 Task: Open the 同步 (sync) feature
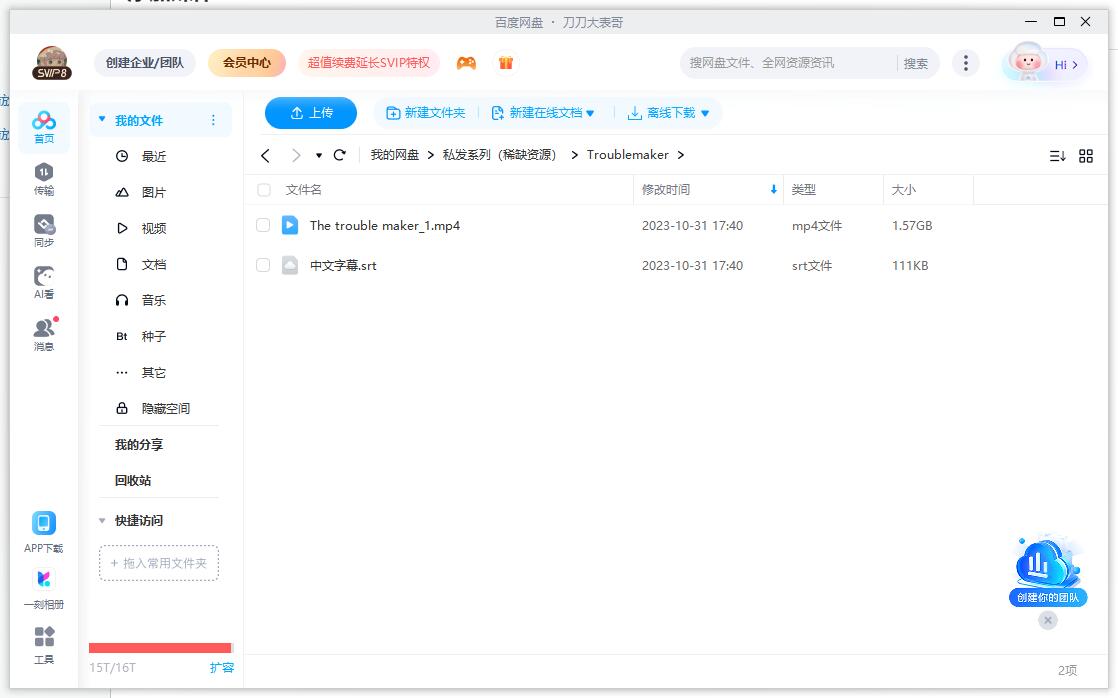[x=43, y=228]
